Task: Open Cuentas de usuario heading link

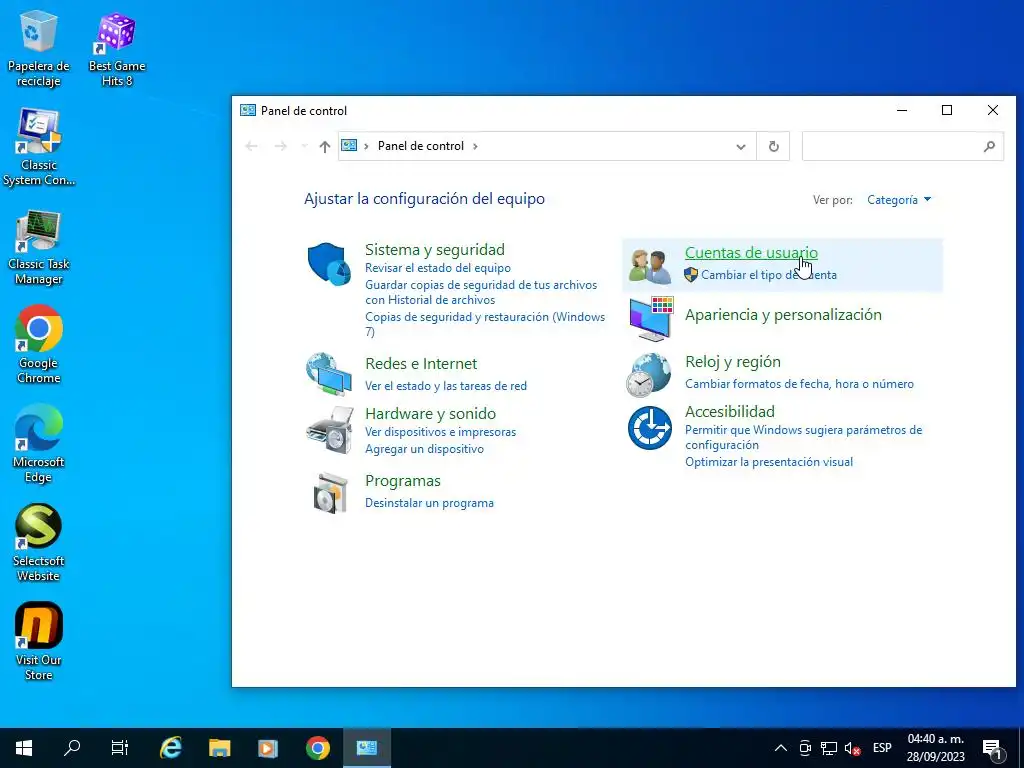Action: (751, 253)
